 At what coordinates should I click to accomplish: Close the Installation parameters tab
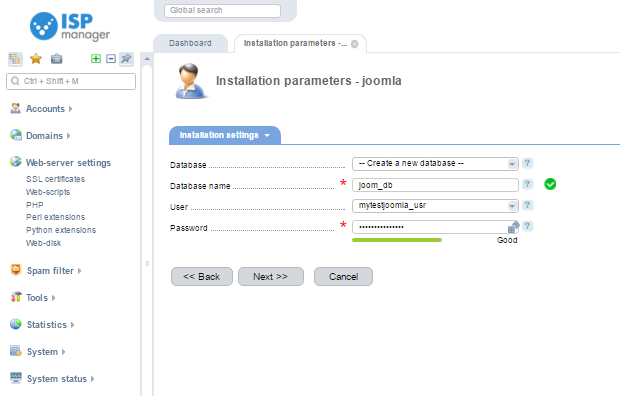[355, 44]
